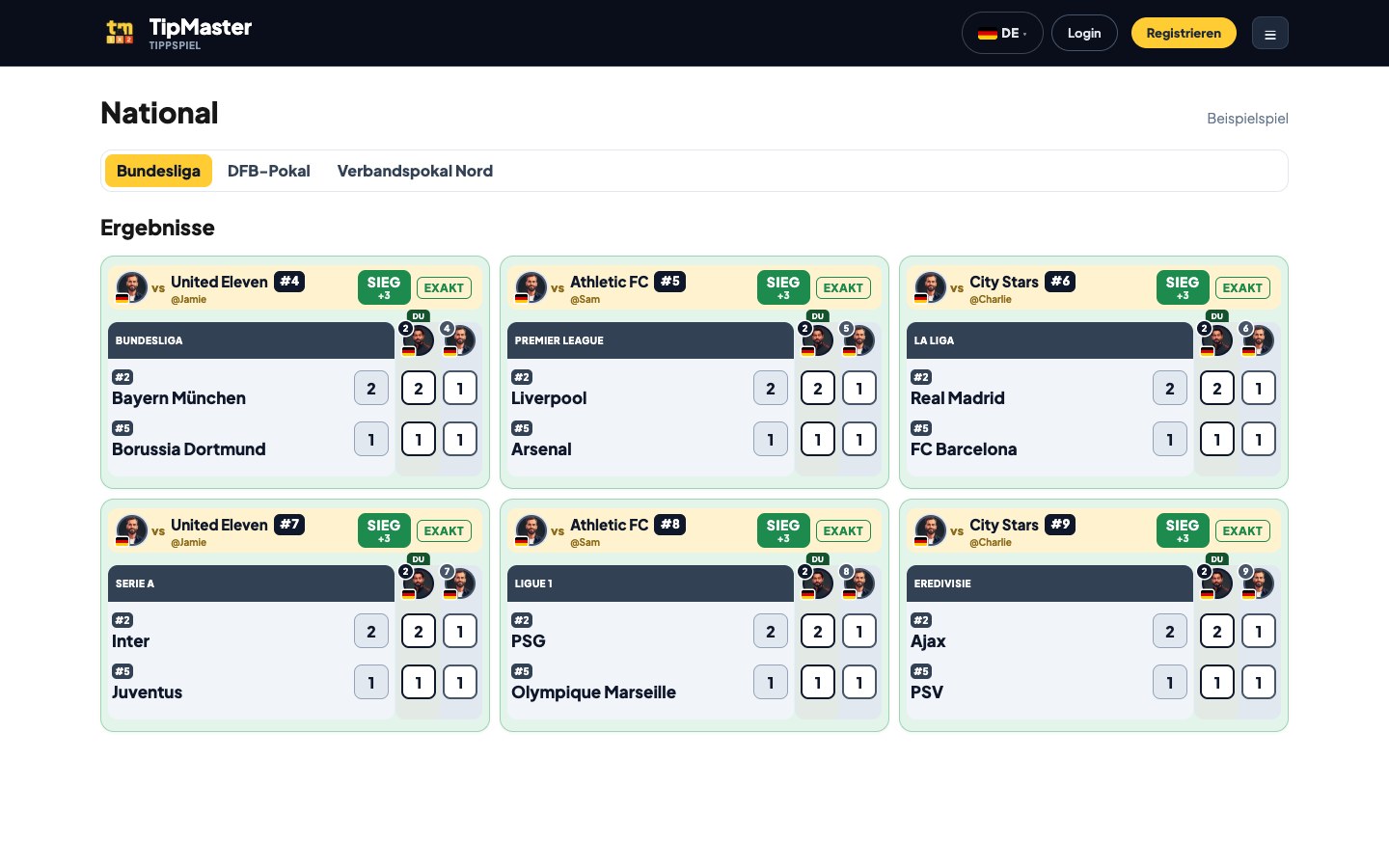This screenshot has height=868, width=1389.
Task: Click the DU avatar in Bundesliga card
Action: click(418, 339)
